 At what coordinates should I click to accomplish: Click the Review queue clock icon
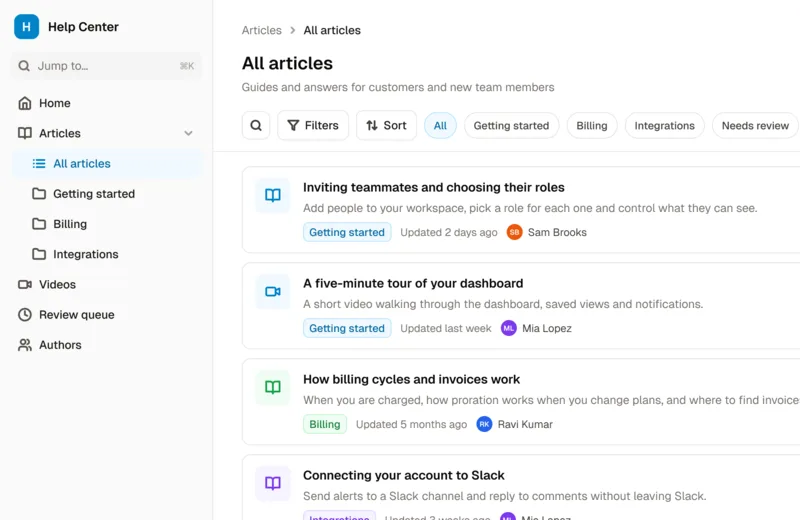coord(24,314)
